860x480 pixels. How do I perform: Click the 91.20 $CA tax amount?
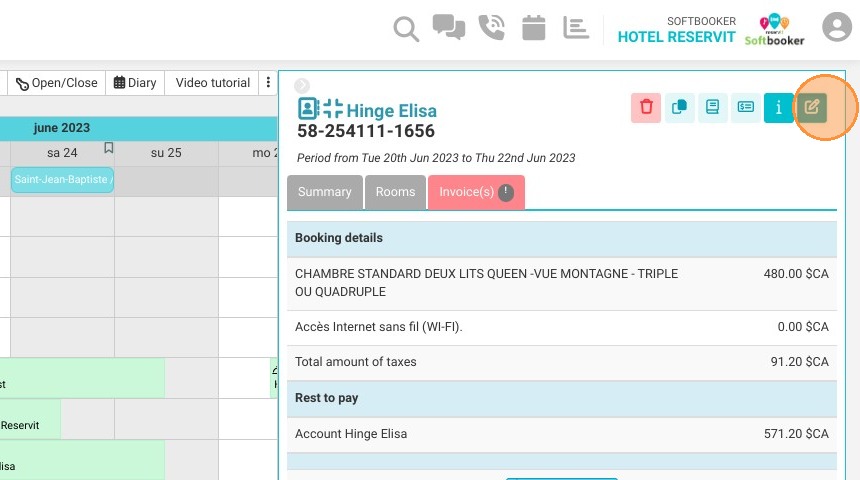(799, 362)
